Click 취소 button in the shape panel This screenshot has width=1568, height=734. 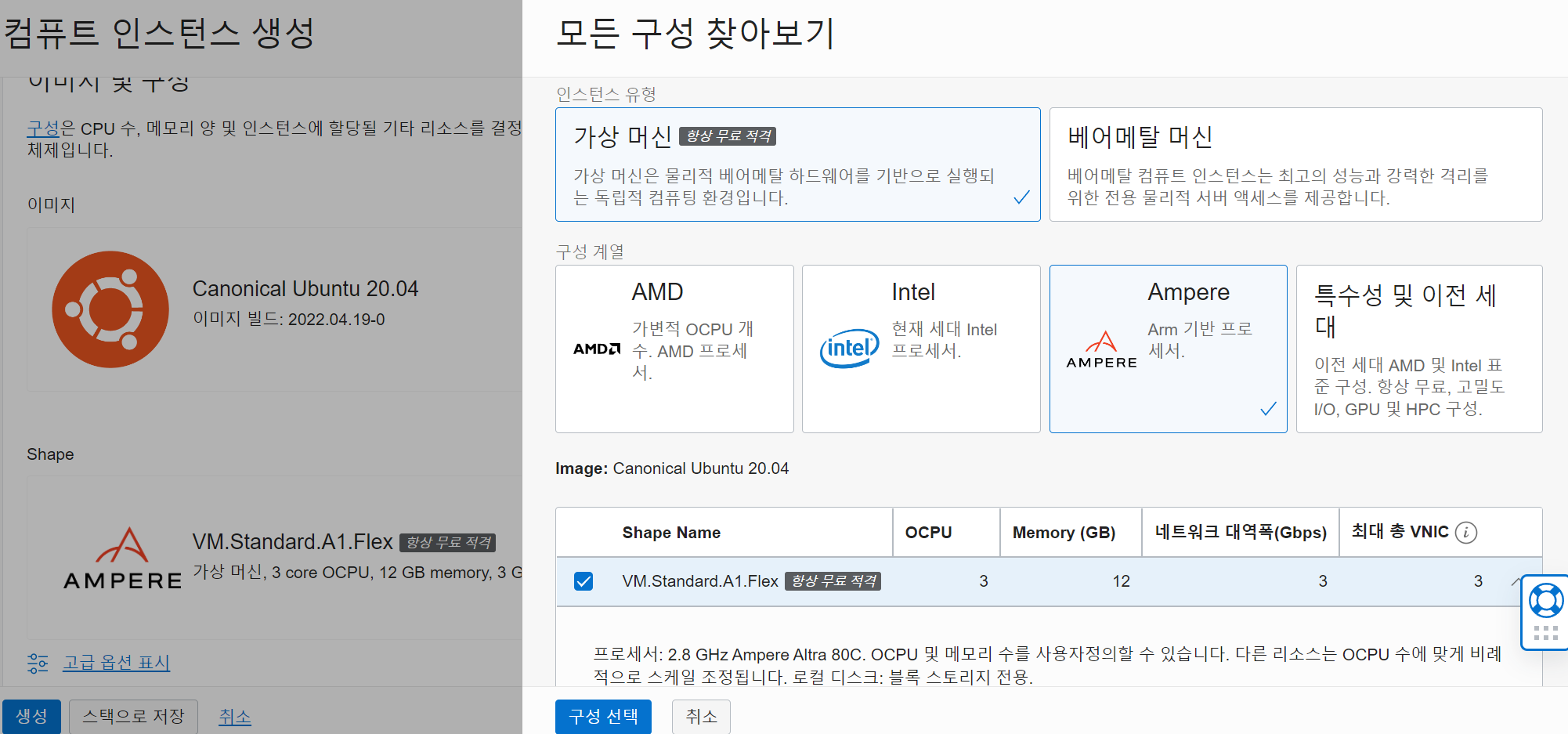701,716
